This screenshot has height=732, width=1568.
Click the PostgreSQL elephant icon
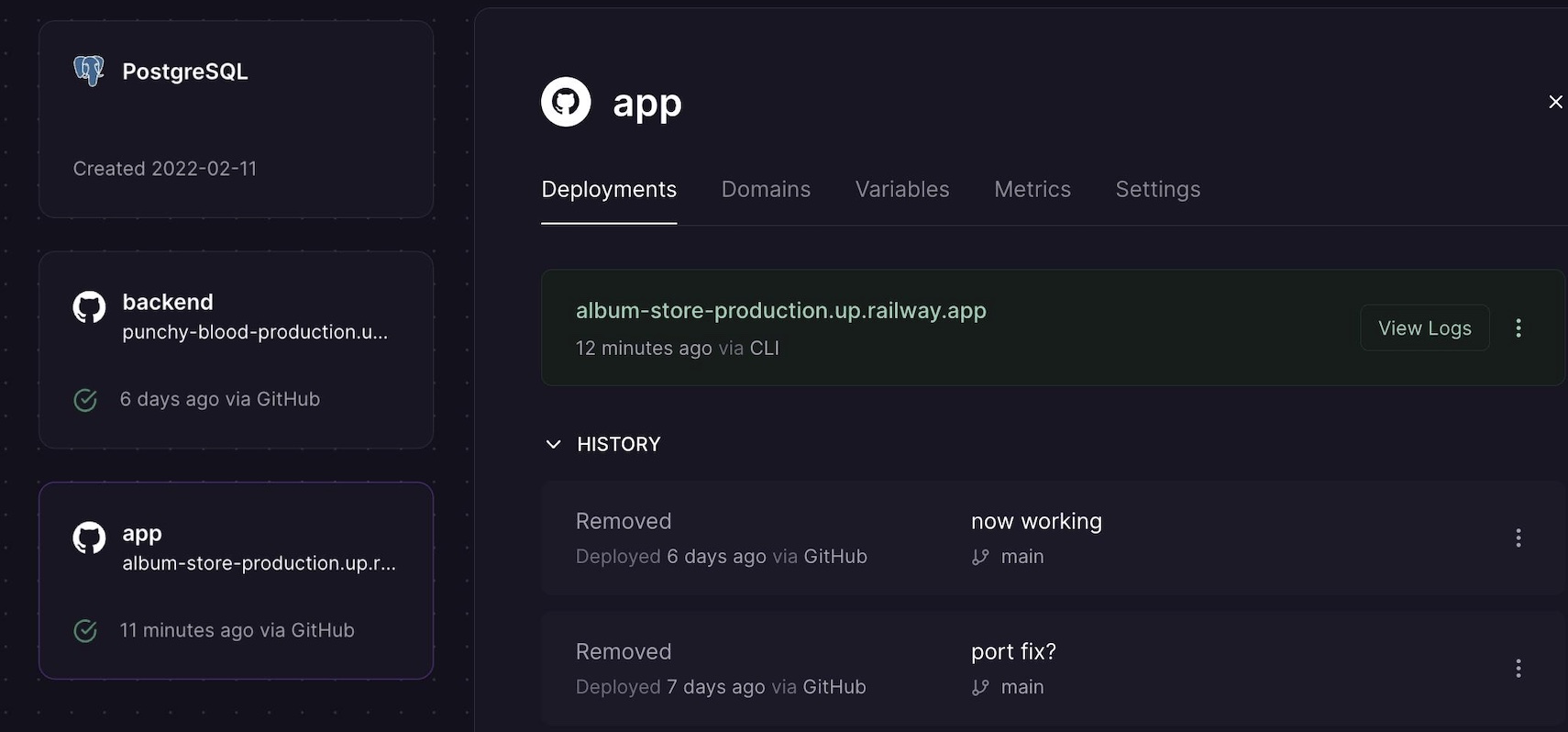click(x=89, y=71)
